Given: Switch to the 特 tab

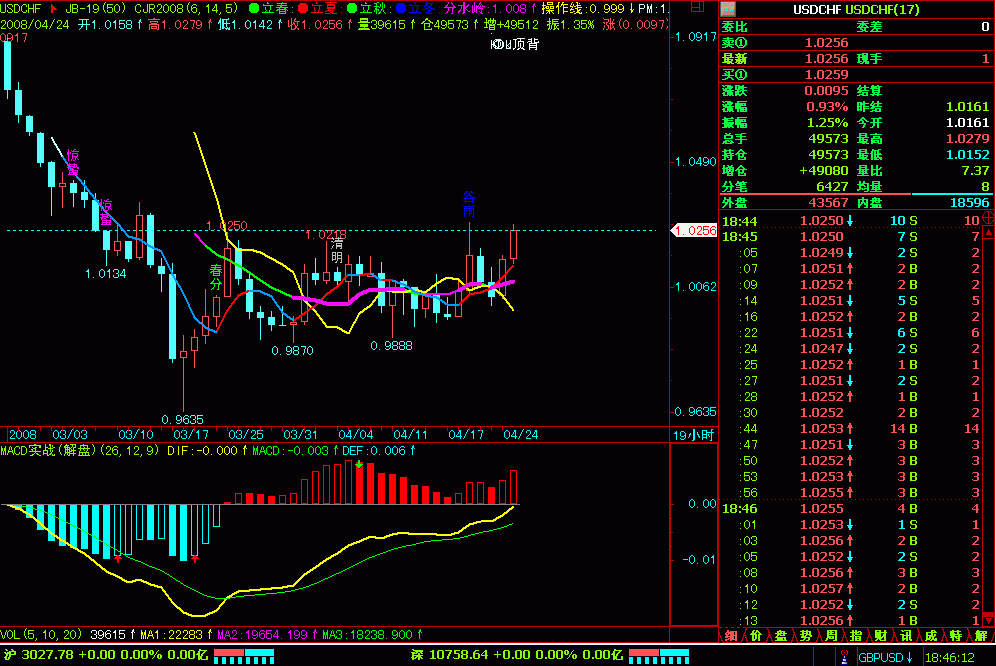Looking at the screenshot, I should [955, 635].
